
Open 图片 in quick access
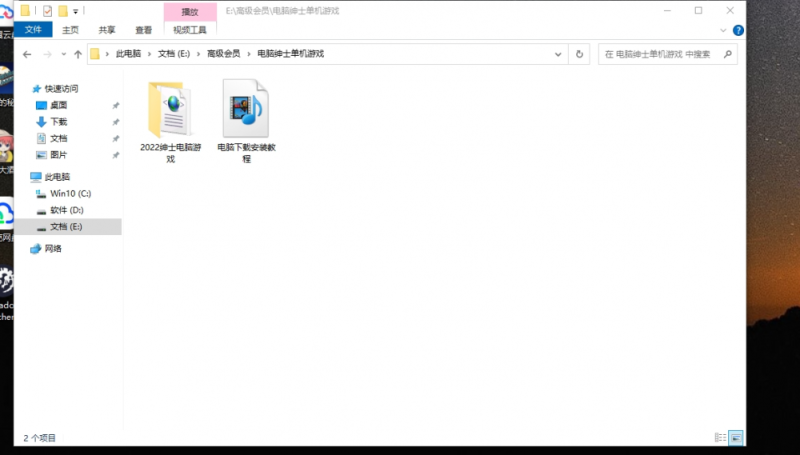(x=59, y=155)
